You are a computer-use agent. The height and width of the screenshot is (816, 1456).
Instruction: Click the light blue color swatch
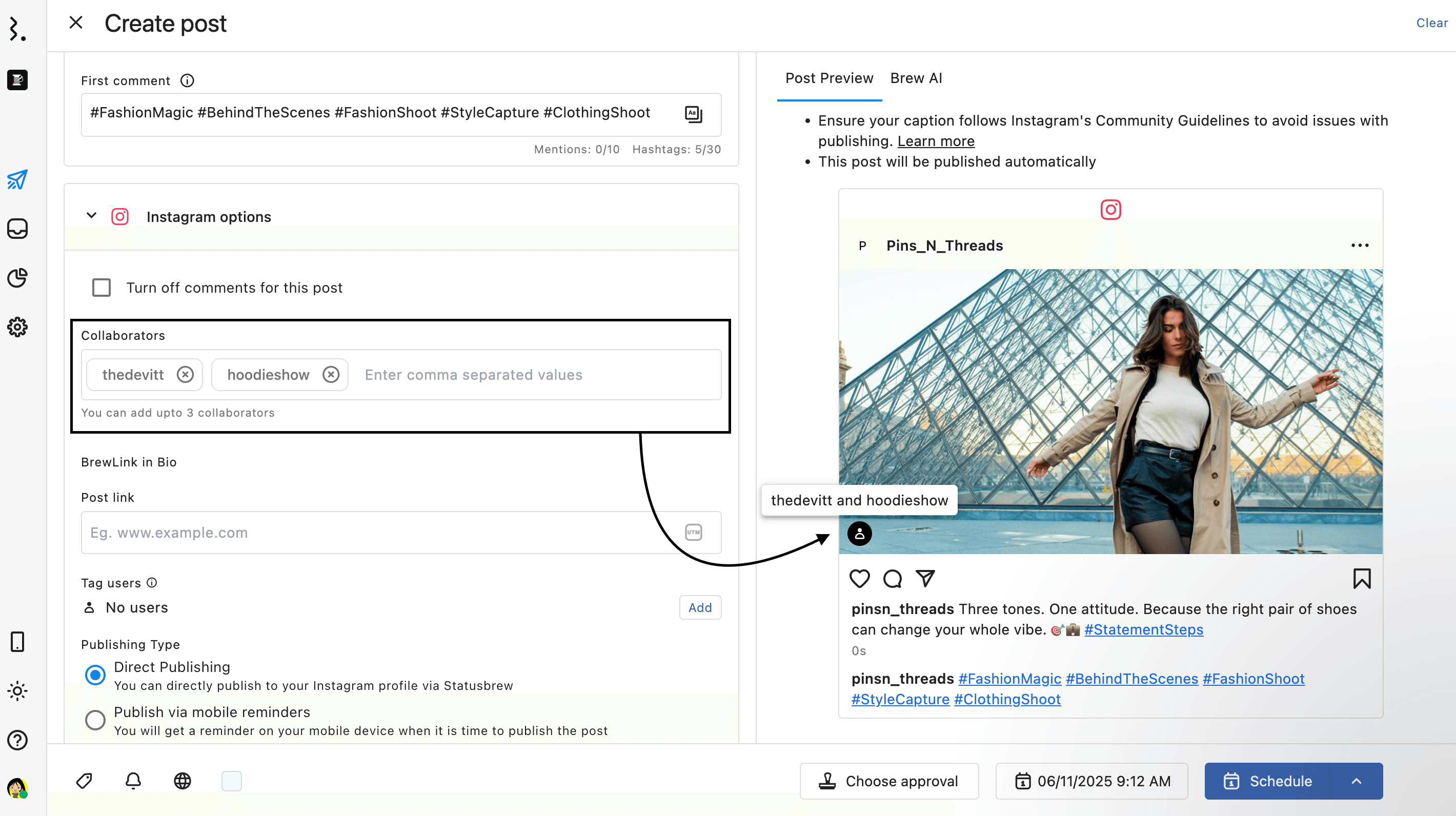click(x=231, y=781)
